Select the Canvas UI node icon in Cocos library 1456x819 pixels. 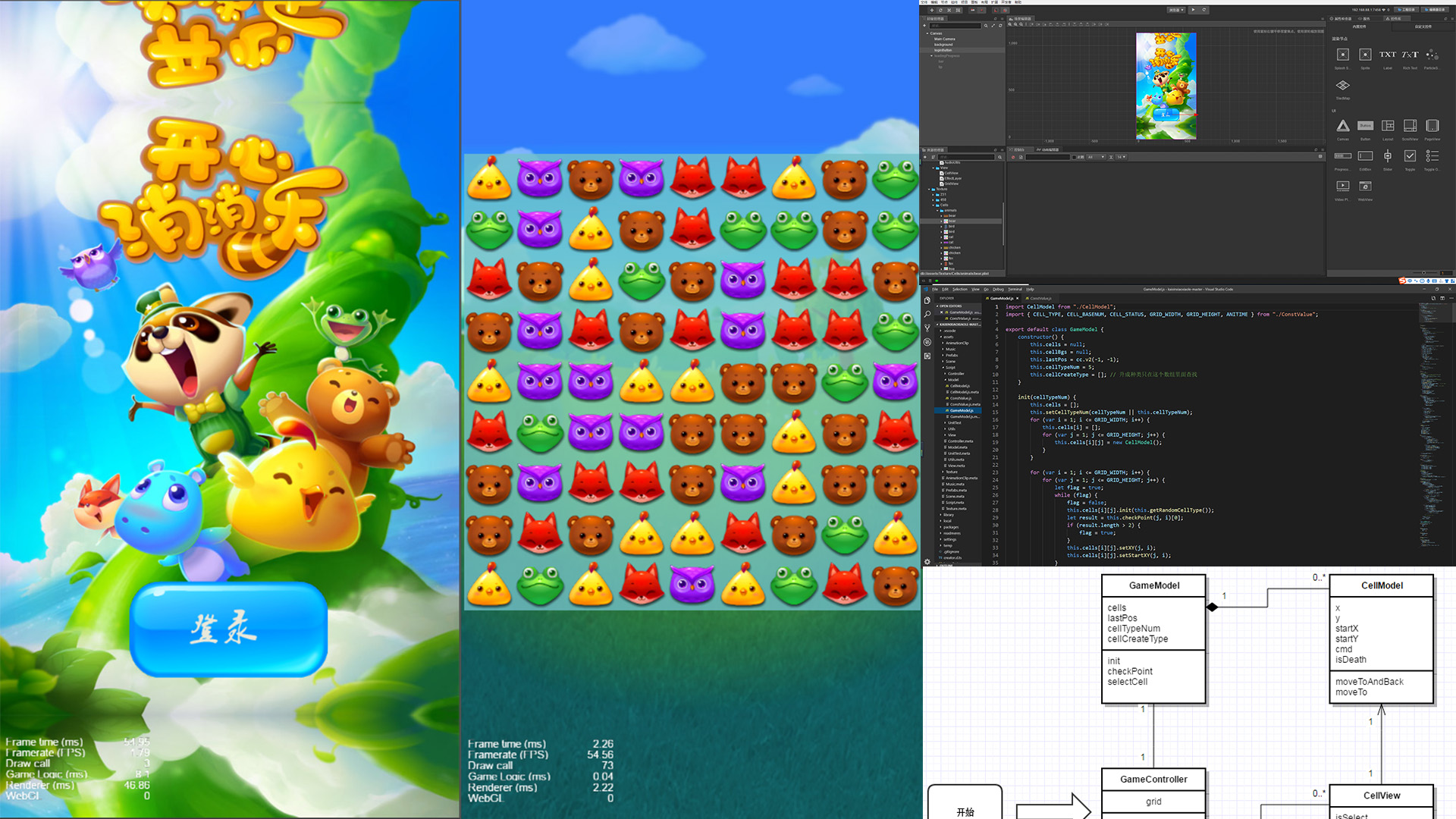1343,126
